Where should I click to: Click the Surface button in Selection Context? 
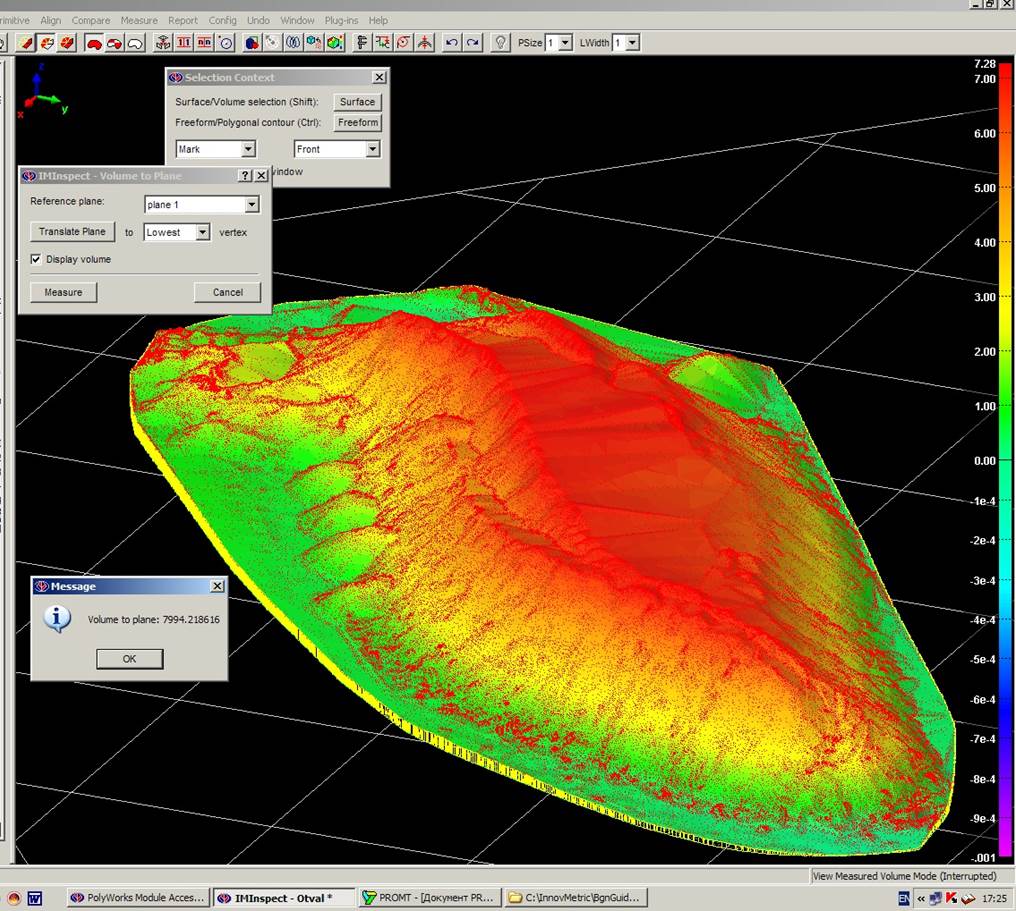pyautogui.click(x=357, y=102)
